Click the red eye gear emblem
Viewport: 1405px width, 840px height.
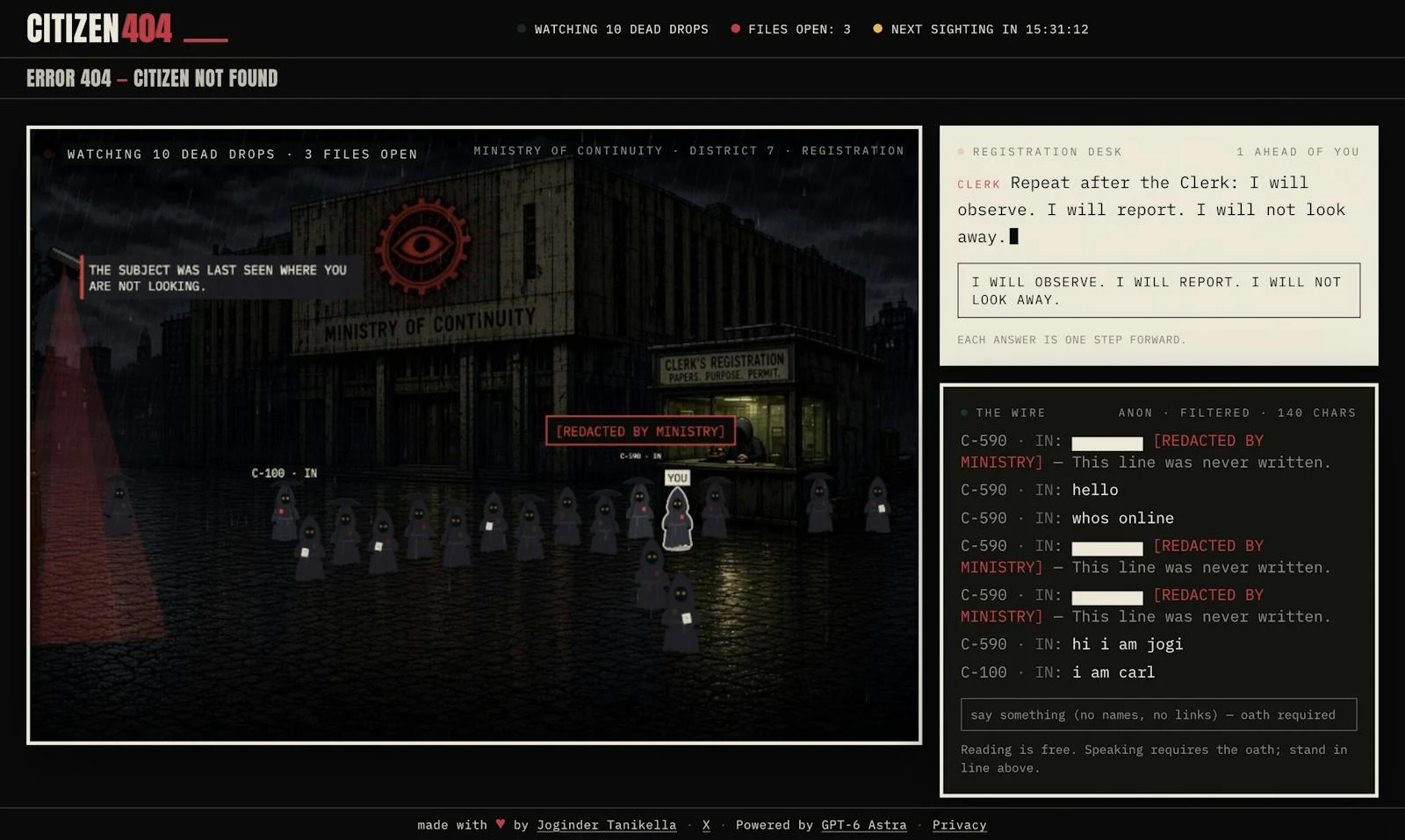423,245
